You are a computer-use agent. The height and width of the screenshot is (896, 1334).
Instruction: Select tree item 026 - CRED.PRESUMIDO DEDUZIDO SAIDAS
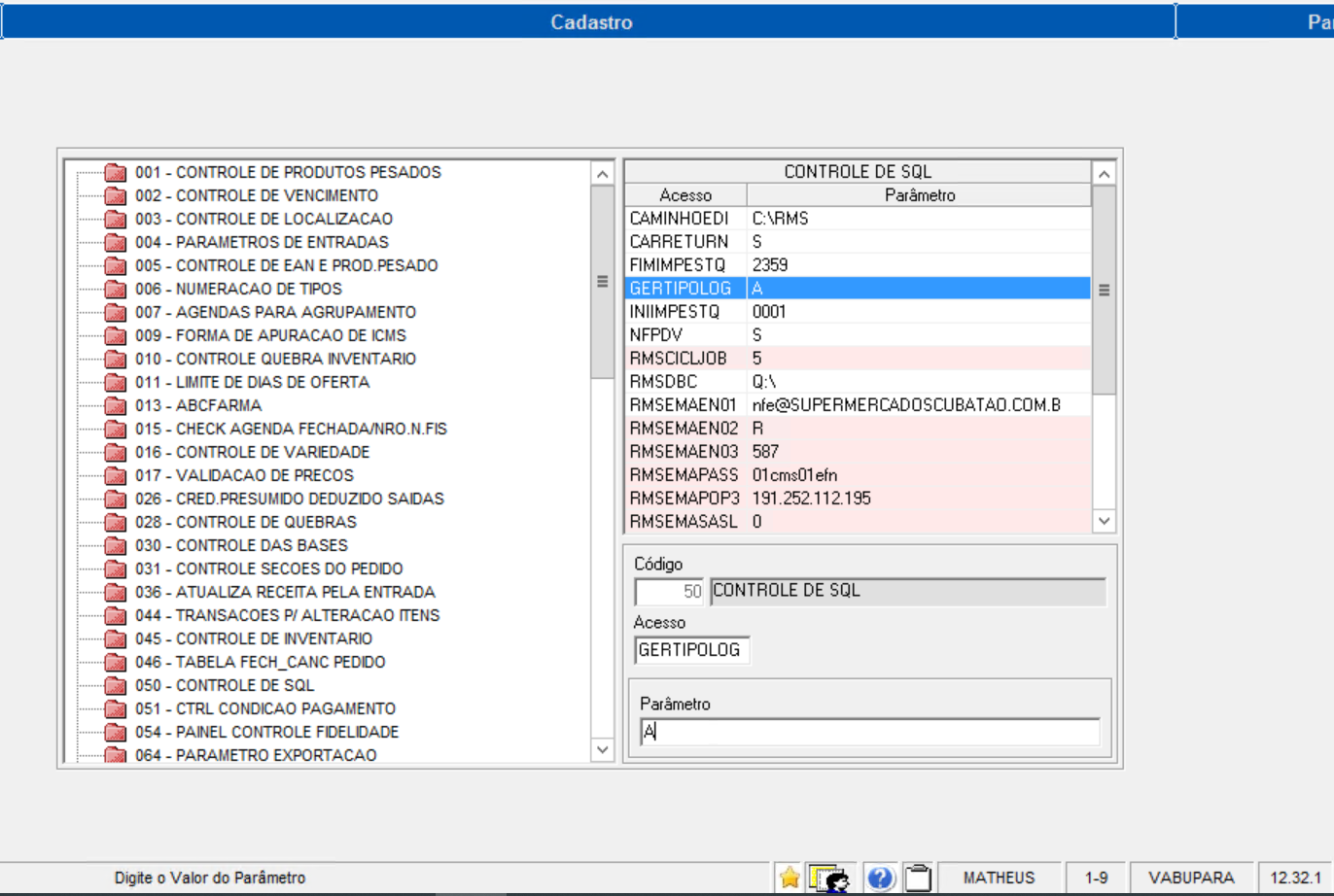point(290,499)
